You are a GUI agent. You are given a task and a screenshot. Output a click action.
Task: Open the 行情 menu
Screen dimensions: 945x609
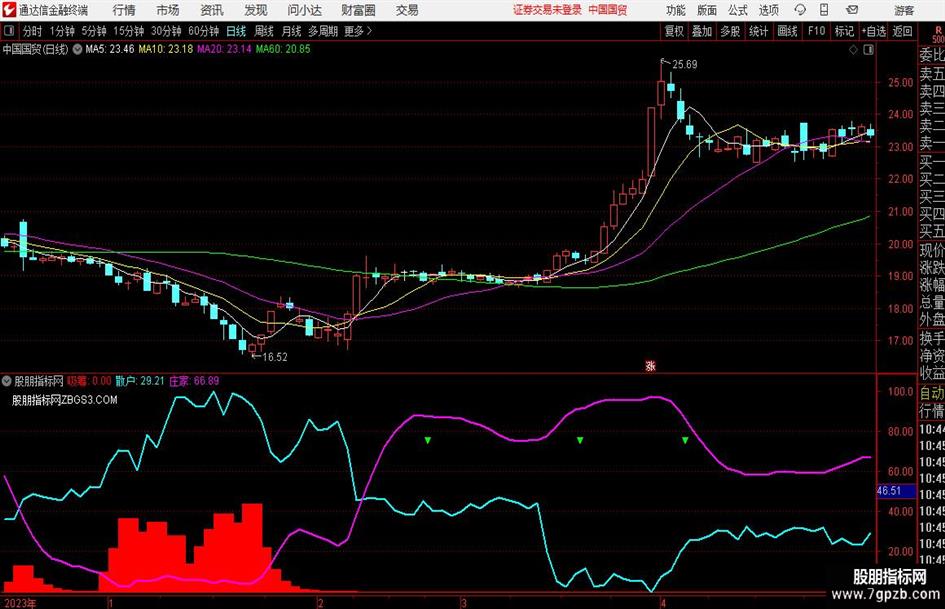(x=124, y=10)
